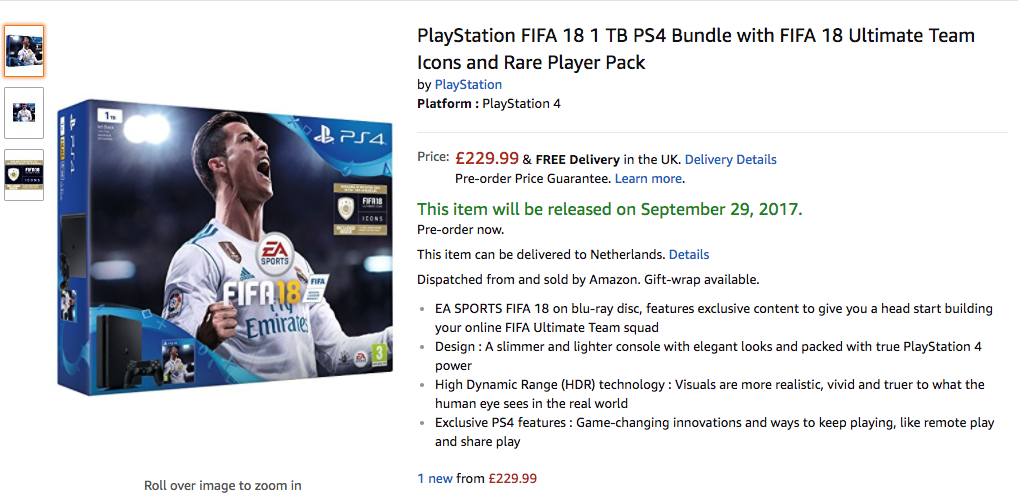Open the PlayStation brand link
The image size is (1018, 497).
click(468, 85)
